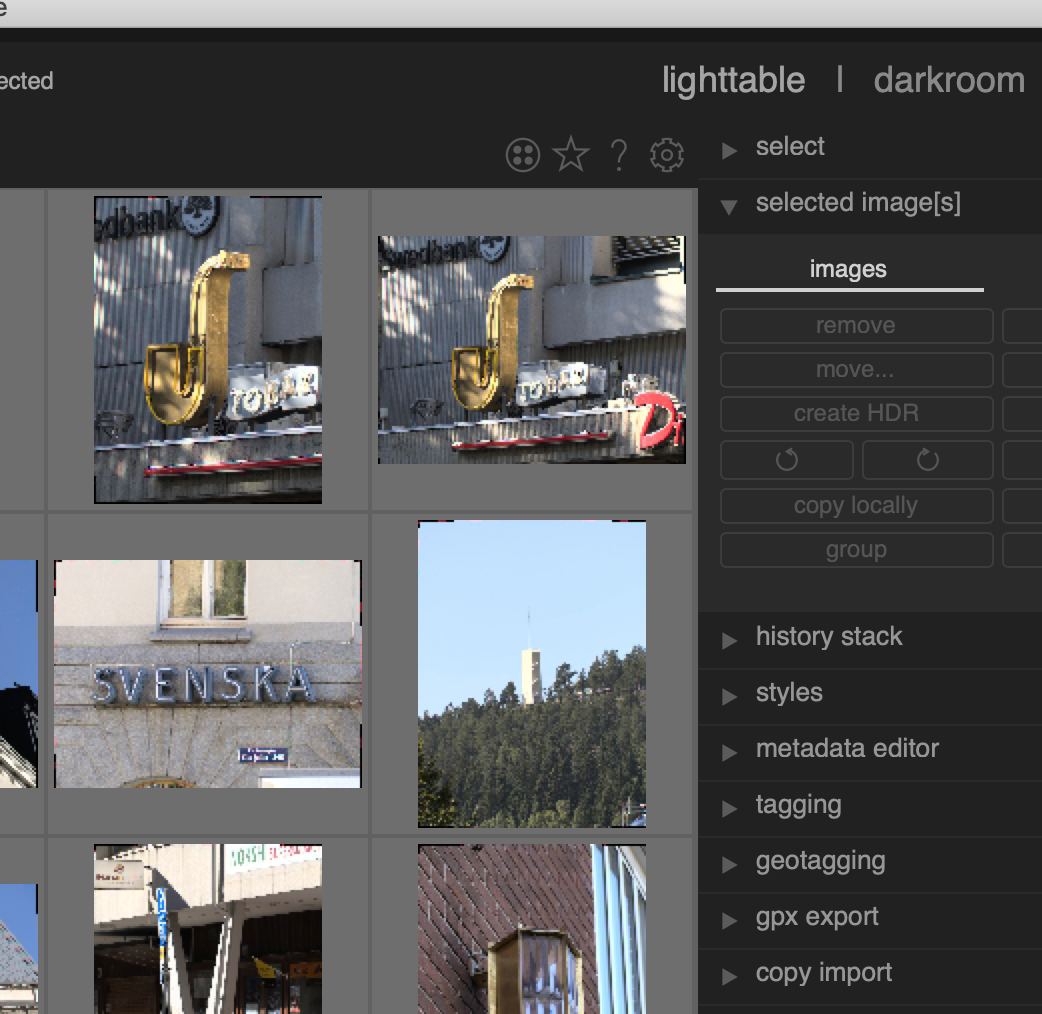The height and width of the screenshot is (1014, 1042).
Task: Rotate selected images counterclockwise
Action: 786,459
